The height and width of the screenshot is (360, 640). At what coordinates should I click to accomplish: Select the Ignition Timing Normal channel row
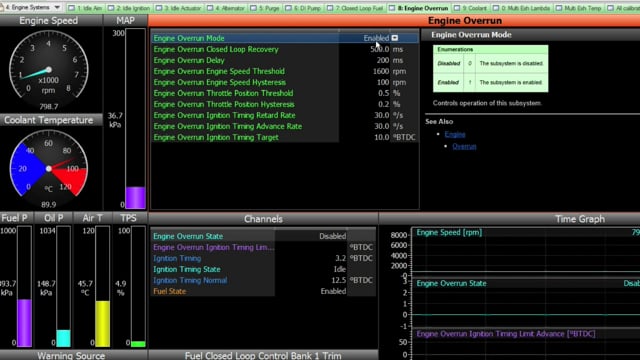tap(263, 280)
